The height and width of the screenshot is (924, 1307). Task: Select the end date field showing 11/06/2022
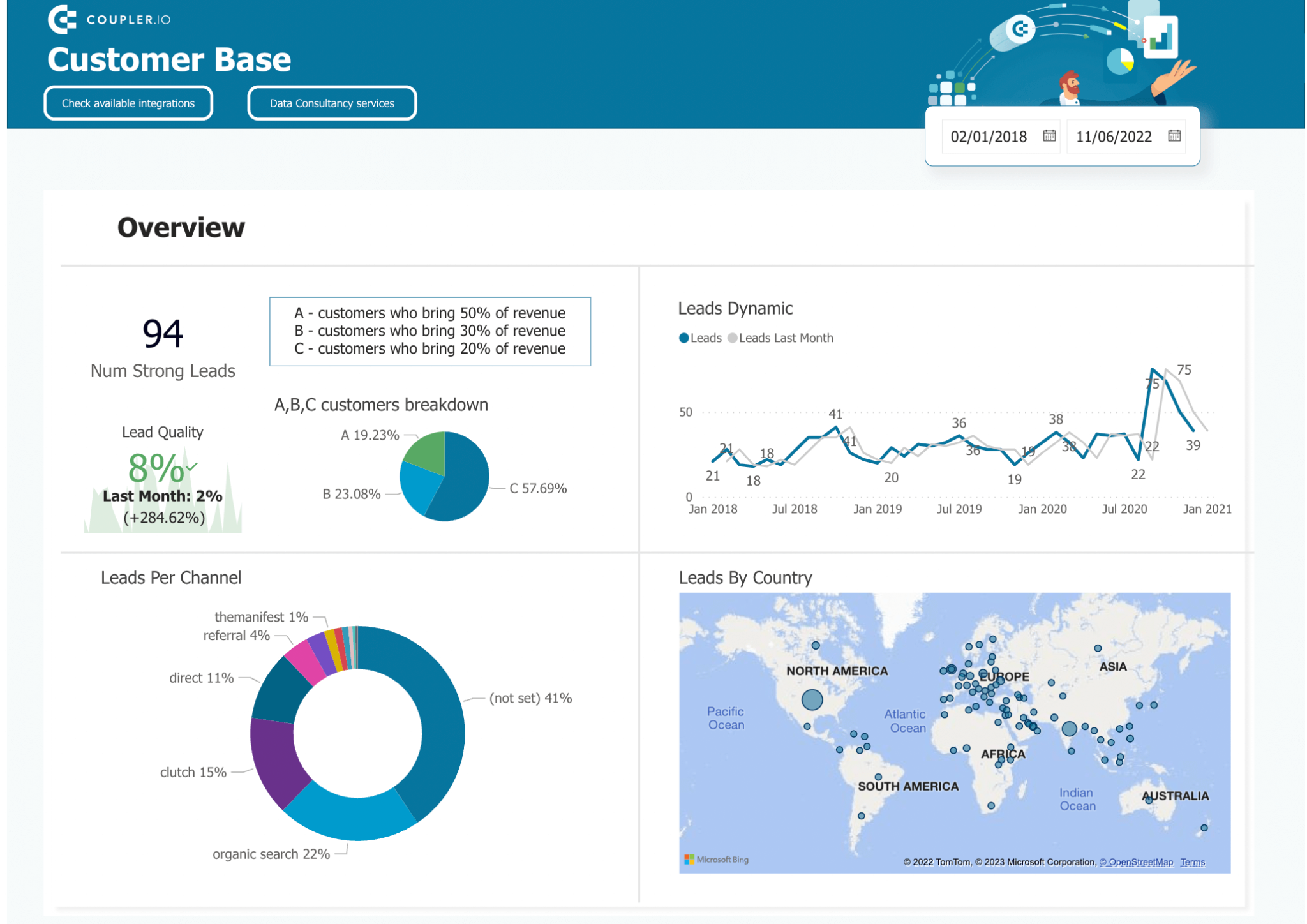point(1113,136)
